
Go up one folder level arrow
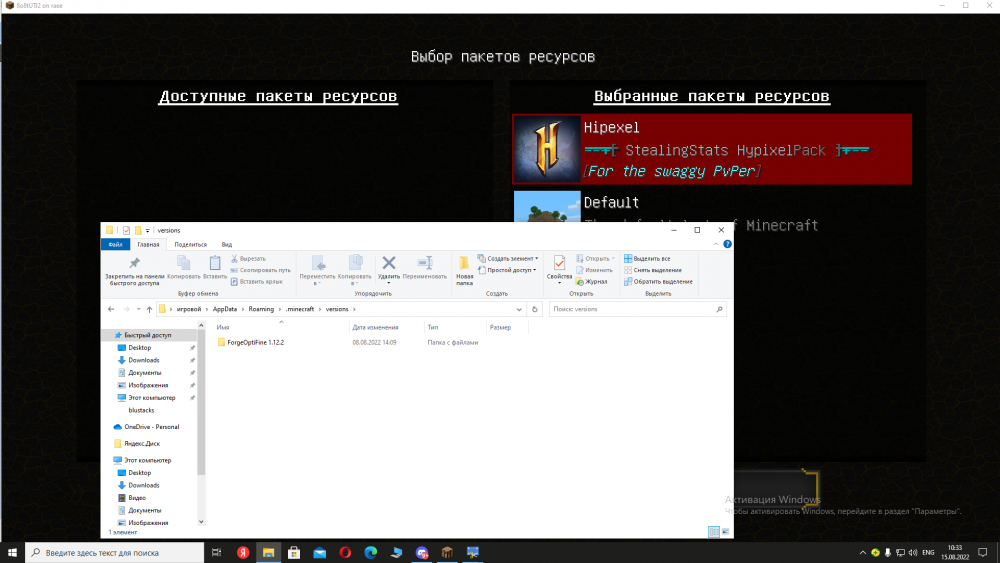tap(149, 309)
